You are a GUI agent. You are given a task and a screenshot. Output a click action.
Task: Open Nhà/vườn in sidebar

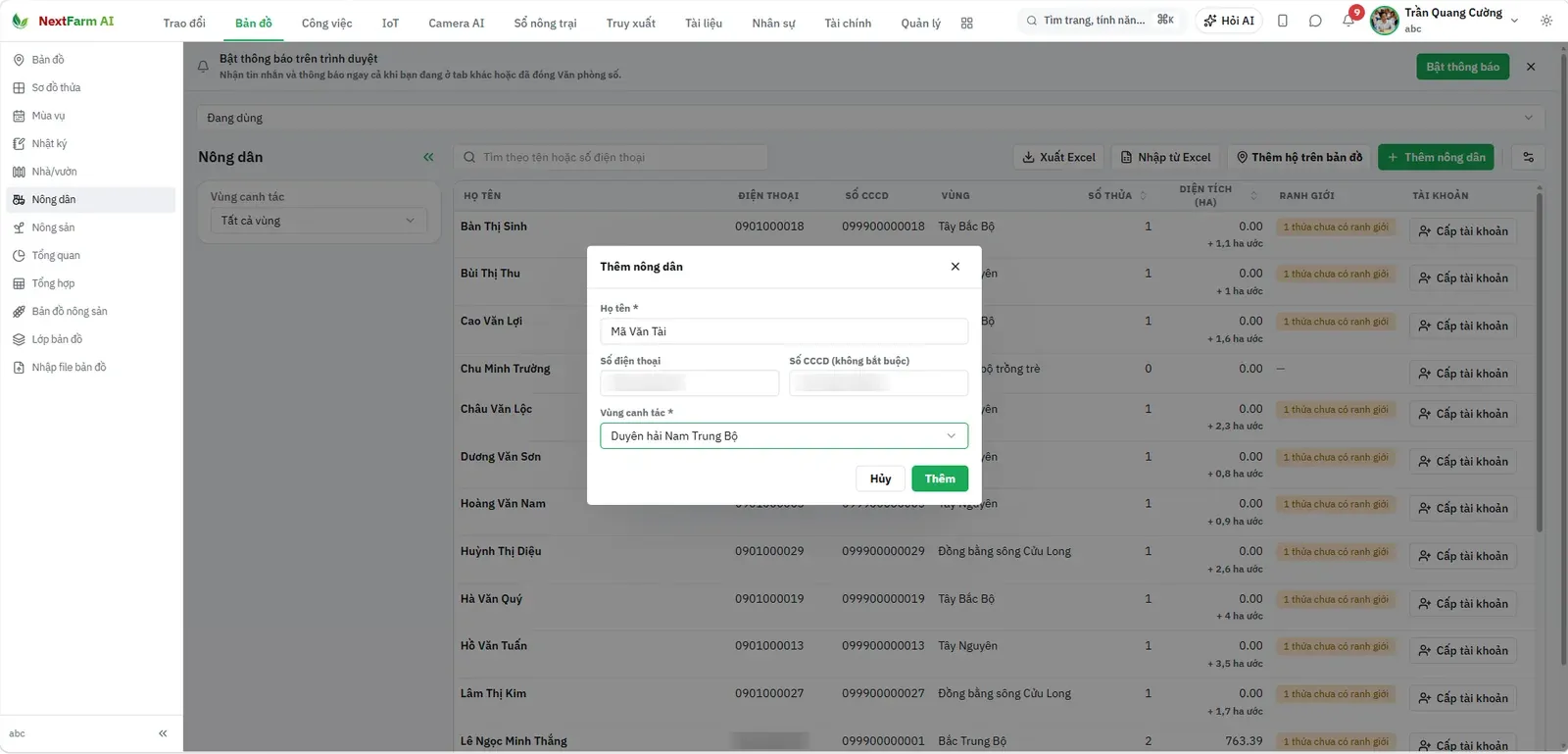coord(90,172)
